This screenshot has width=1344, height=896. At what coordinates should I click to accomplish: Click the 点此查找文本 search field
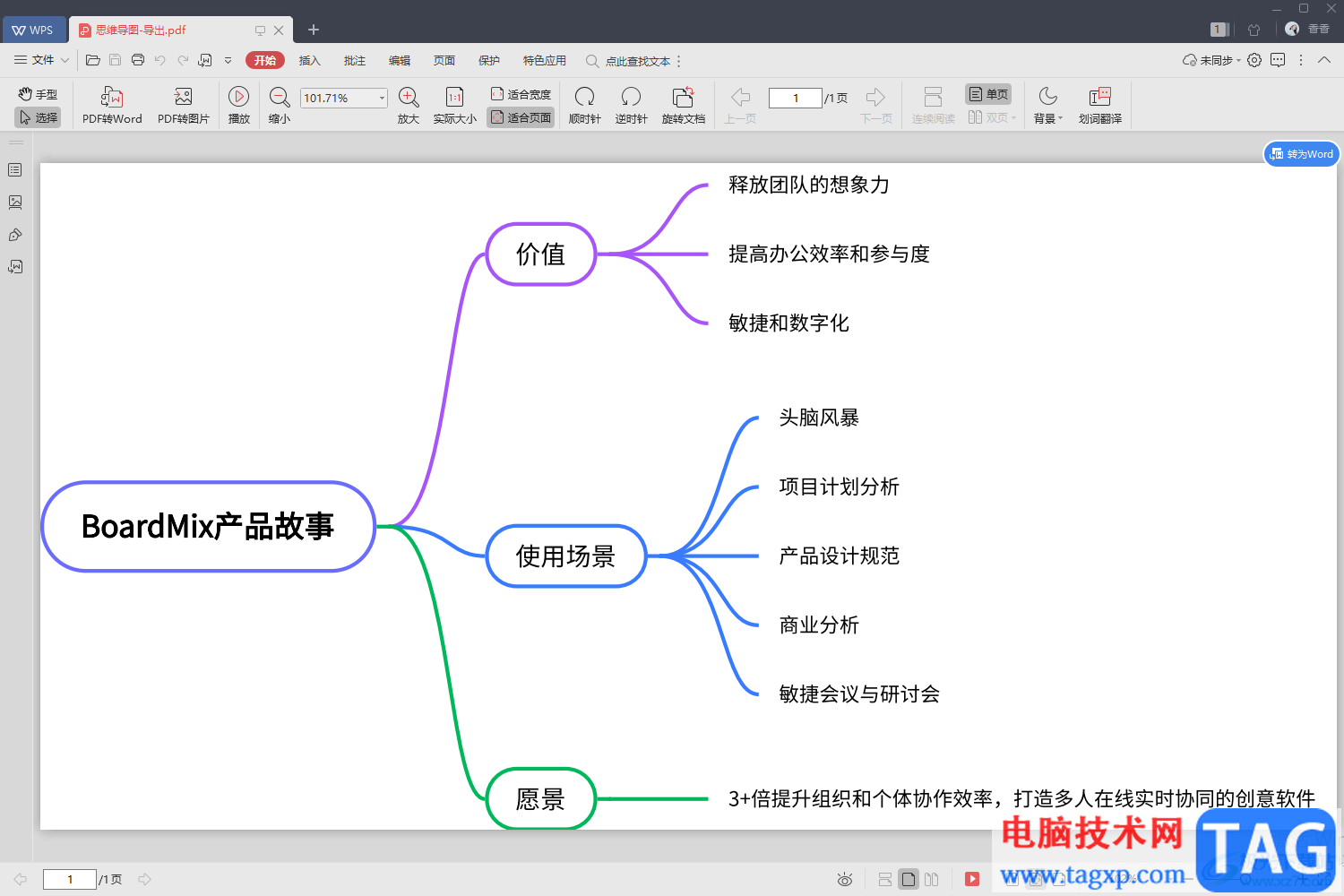[x=637, y=61]
